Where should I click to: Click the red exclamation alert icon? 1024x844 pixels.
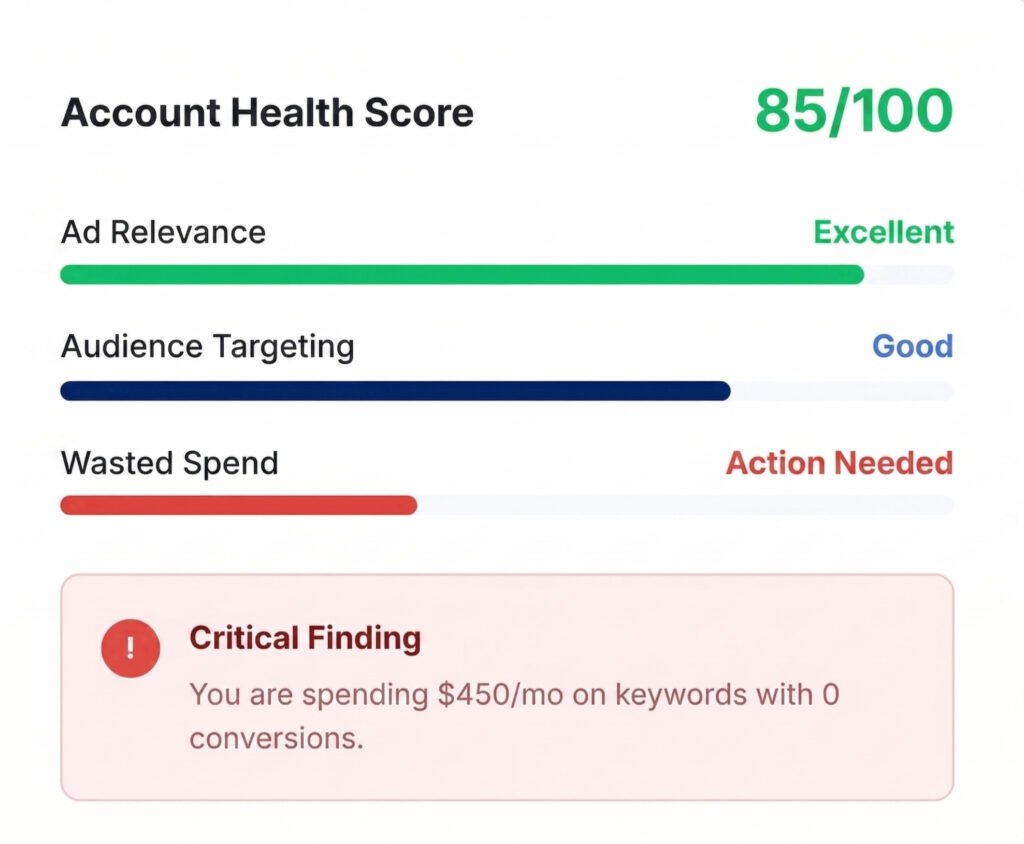coord(130,647)
